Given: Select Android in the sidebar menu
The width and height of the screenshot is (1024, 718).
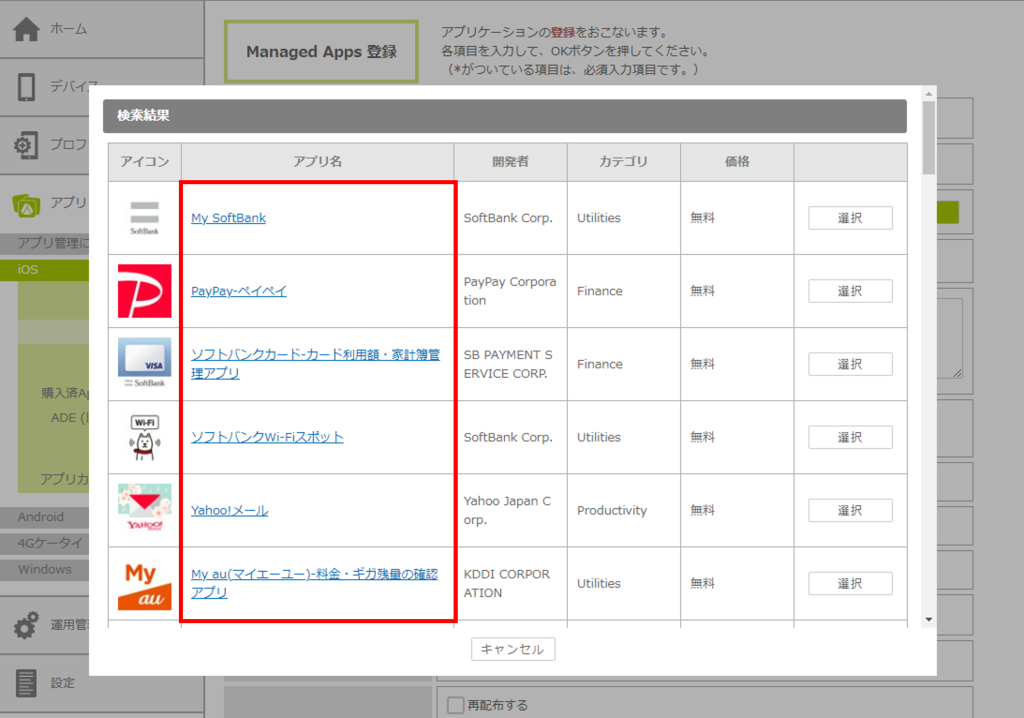Looking at the screenshot, I should point(41,517).
